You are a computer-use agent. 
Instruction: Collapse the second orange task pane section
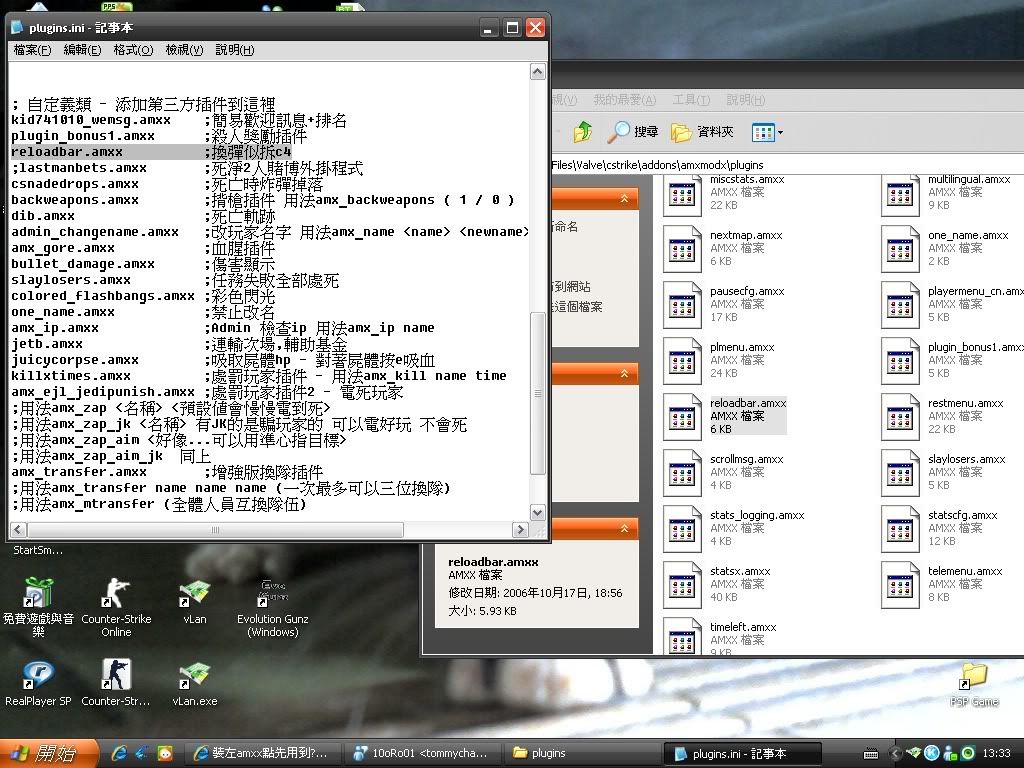coord(626,373)
